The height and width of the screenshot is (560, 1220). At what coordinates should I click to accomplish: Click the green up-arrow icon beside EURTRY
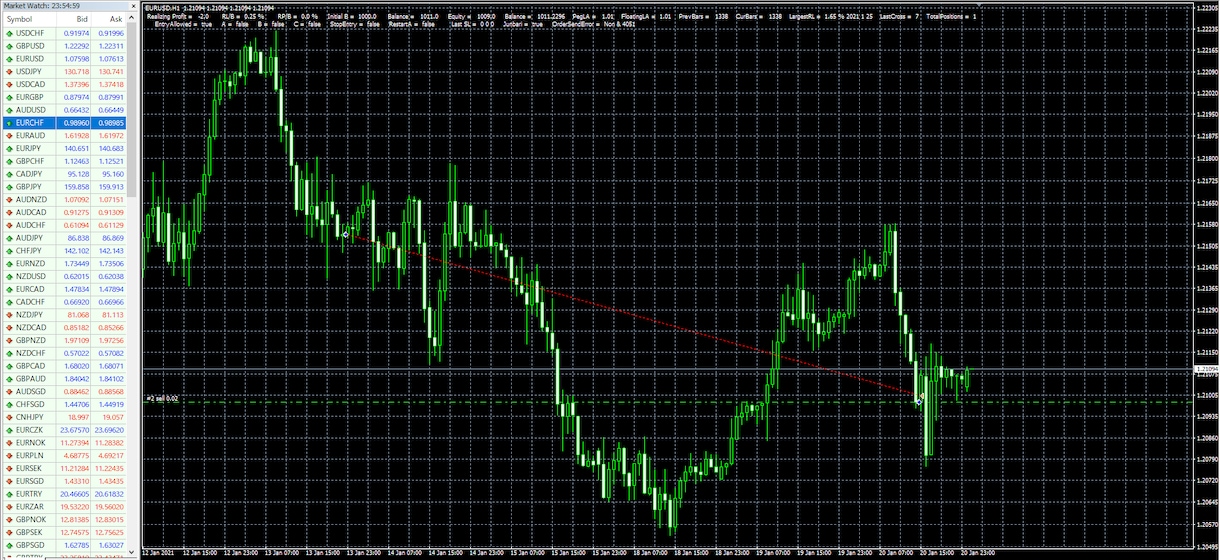coord(9,494)
